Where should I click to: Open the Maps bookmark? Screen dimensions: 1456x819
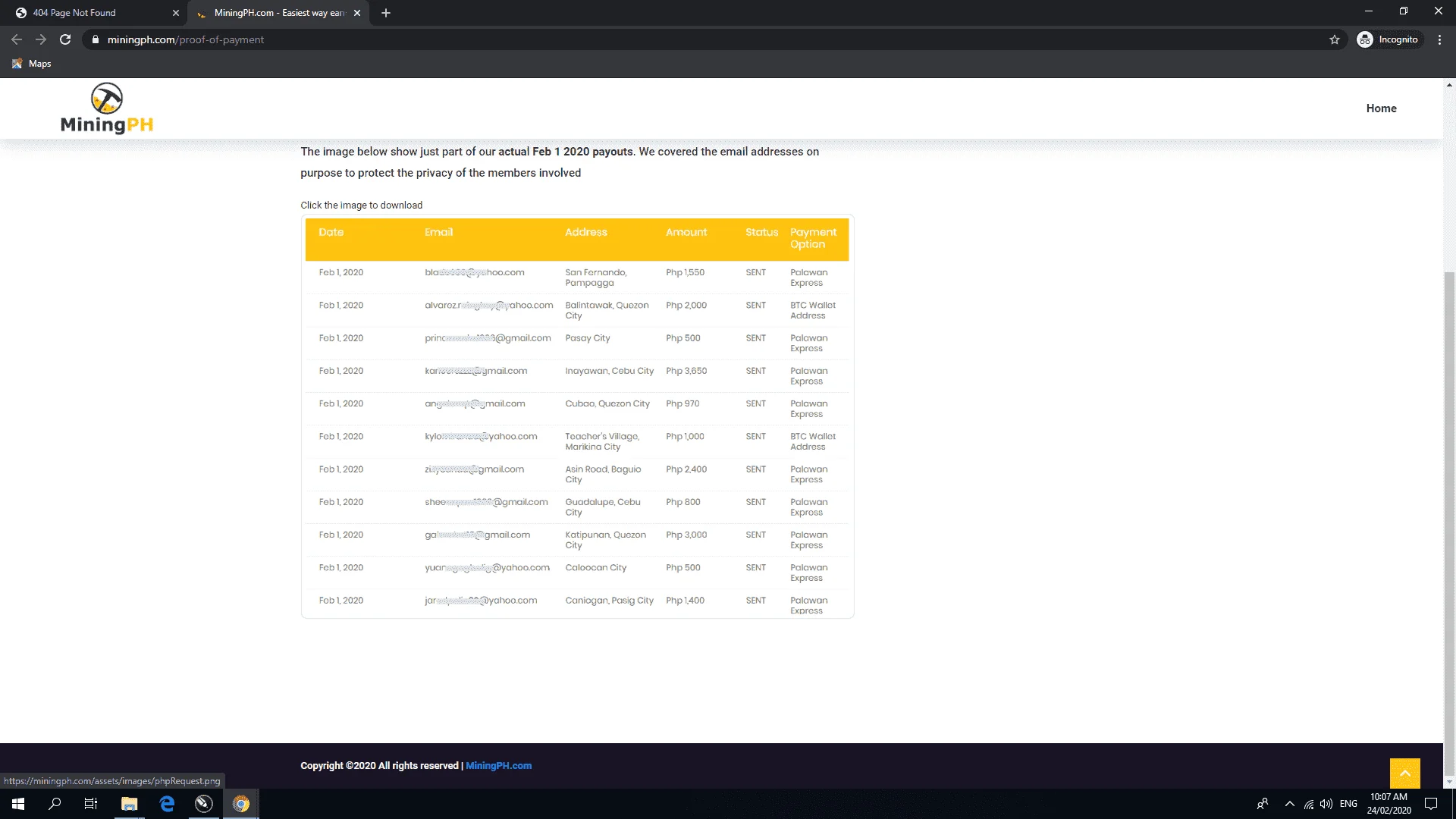[32, 64]
